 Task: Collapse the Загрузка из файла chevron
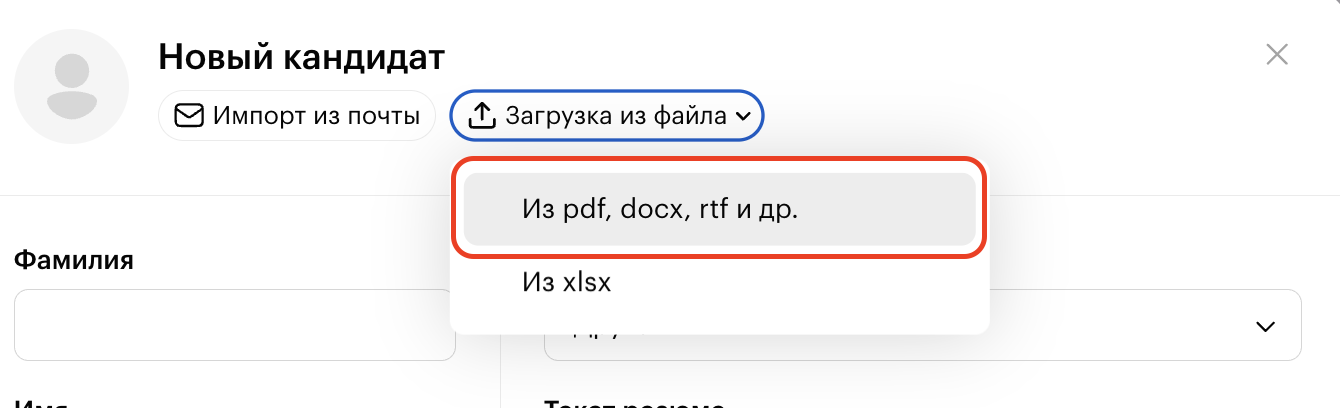pyautogui.click(x=743, y=117)
